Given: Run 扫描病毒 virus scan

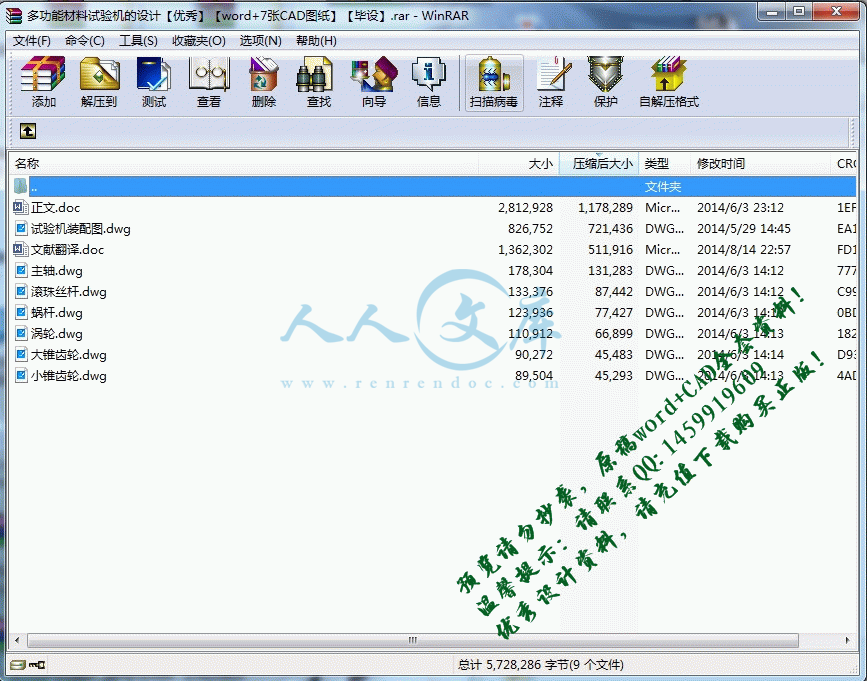Looking at the screenshot, I should 494,82.
